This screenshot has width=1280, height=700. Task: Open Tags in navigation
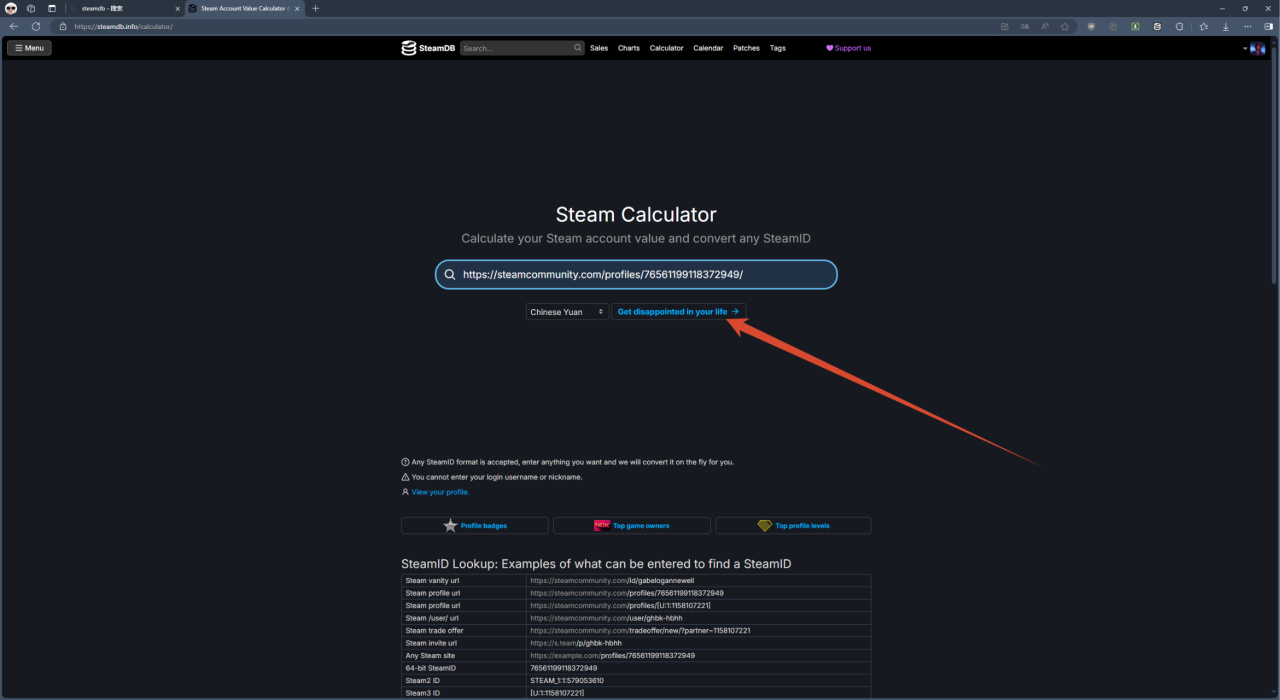point(778,48)
